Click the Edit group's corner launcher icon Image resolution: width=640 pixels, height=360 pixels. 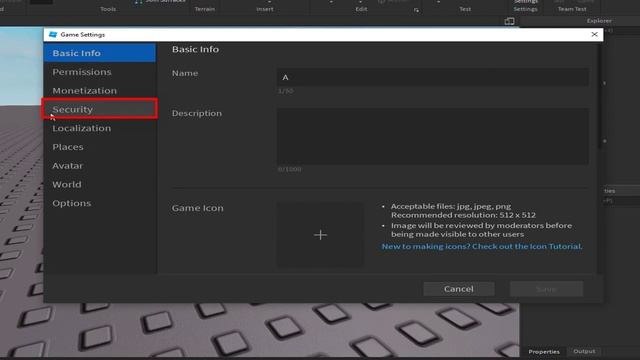coord(416,10)
